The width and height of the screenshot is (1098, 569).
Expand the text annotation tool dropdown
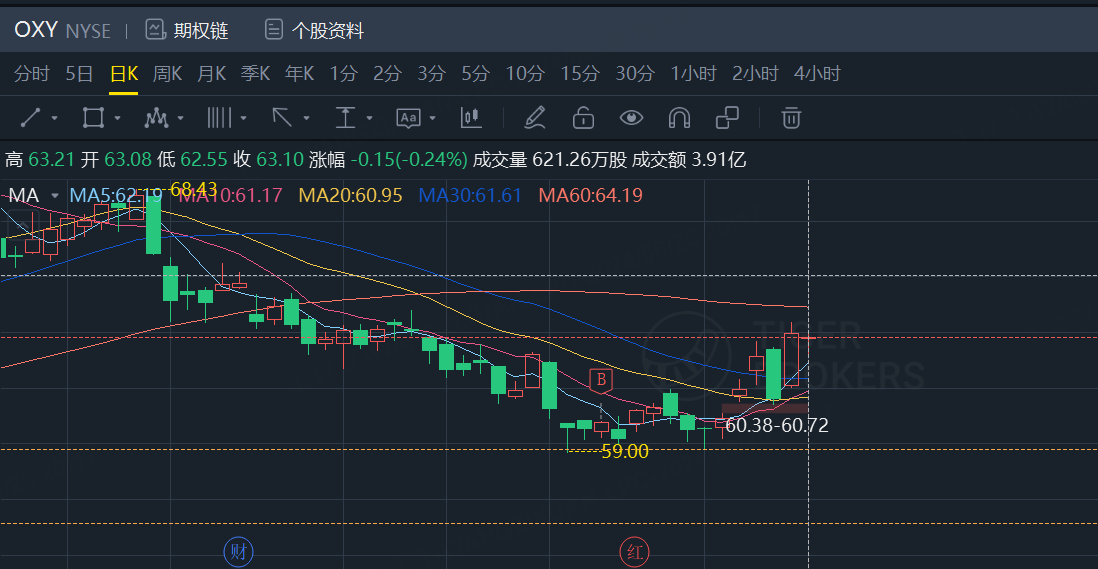click(x=433, y=118)
